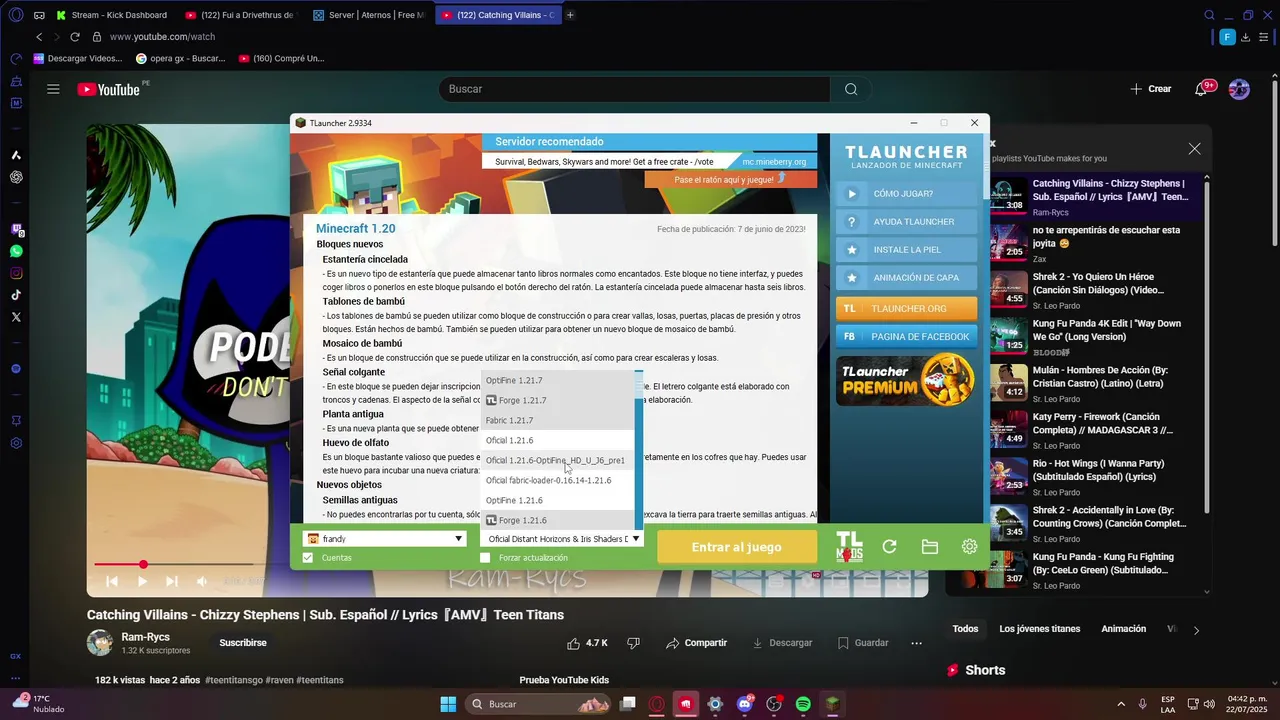This screenshot has height=720, width=1280.
Task: Click Entrar al juego button
Action: pos(737,547)
